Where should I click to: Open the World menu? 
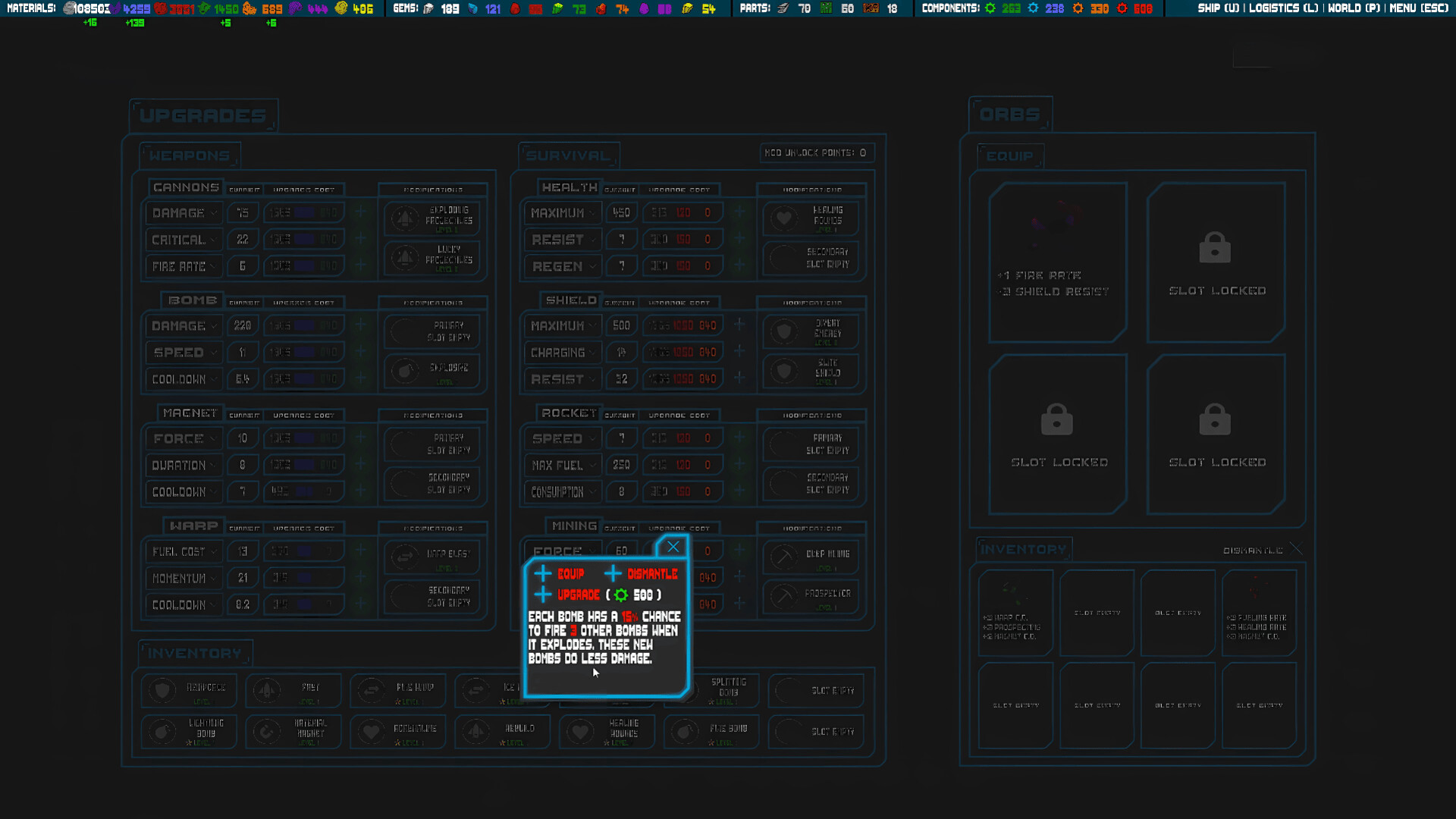(x=1354, y=9)
